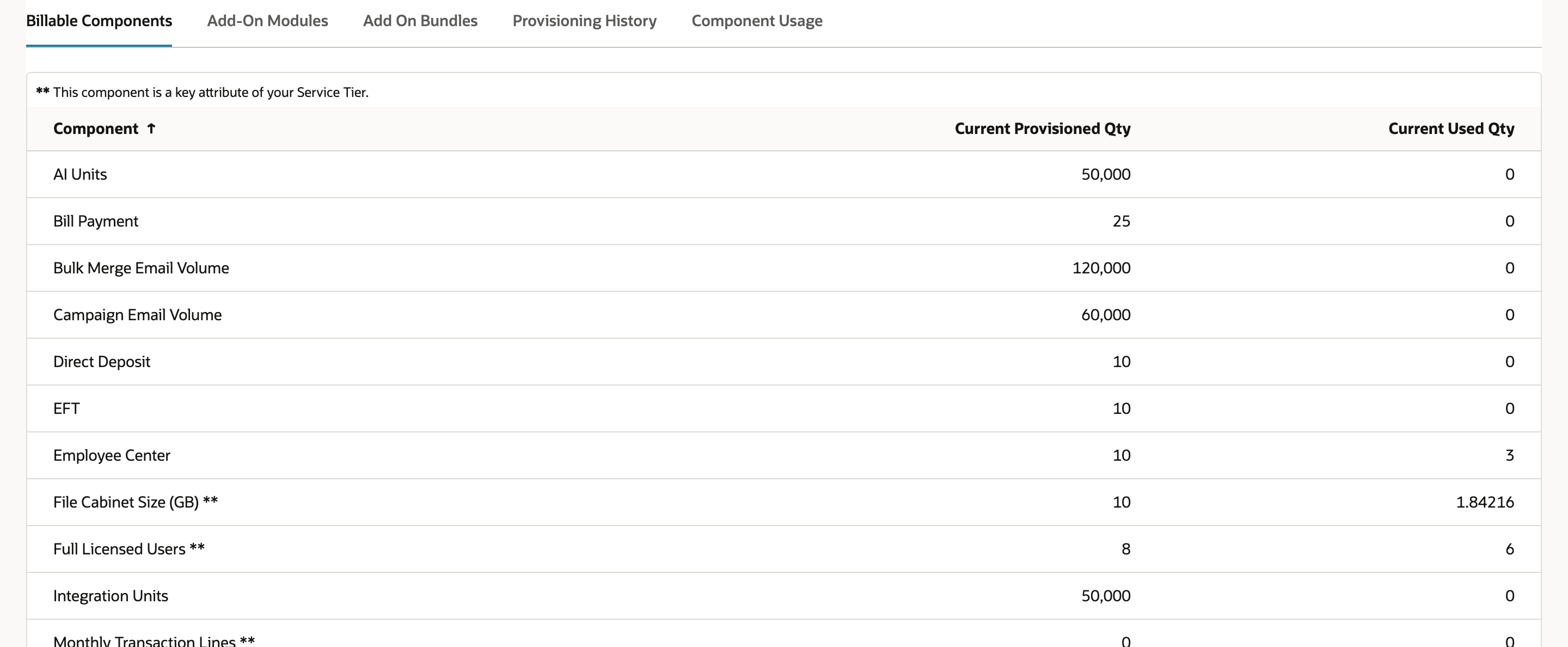Click EFT used quantity 0
This screenshot has height=647, width=1568.
(1510, 408)
